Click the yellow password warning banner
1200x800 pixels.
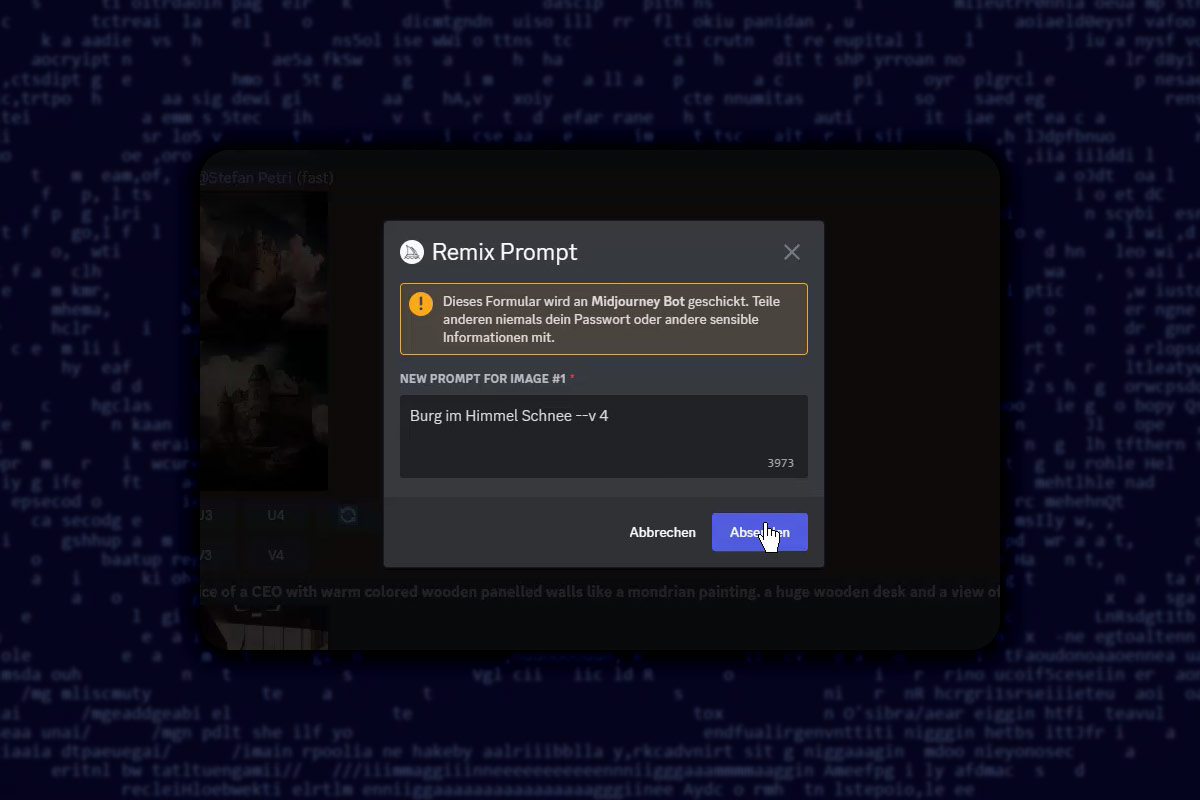604,319
